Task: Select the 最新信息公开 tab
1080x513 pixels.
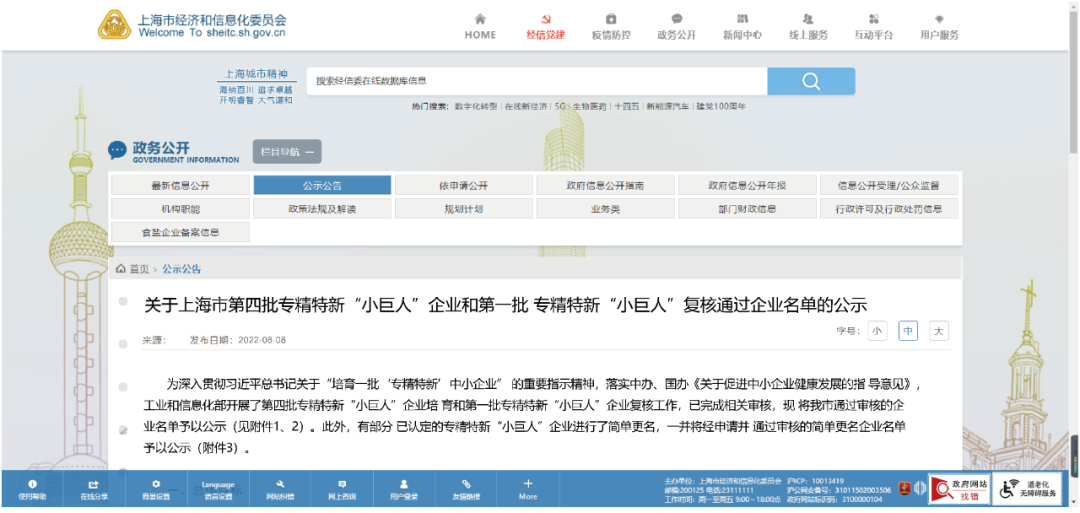Action: 180,185
